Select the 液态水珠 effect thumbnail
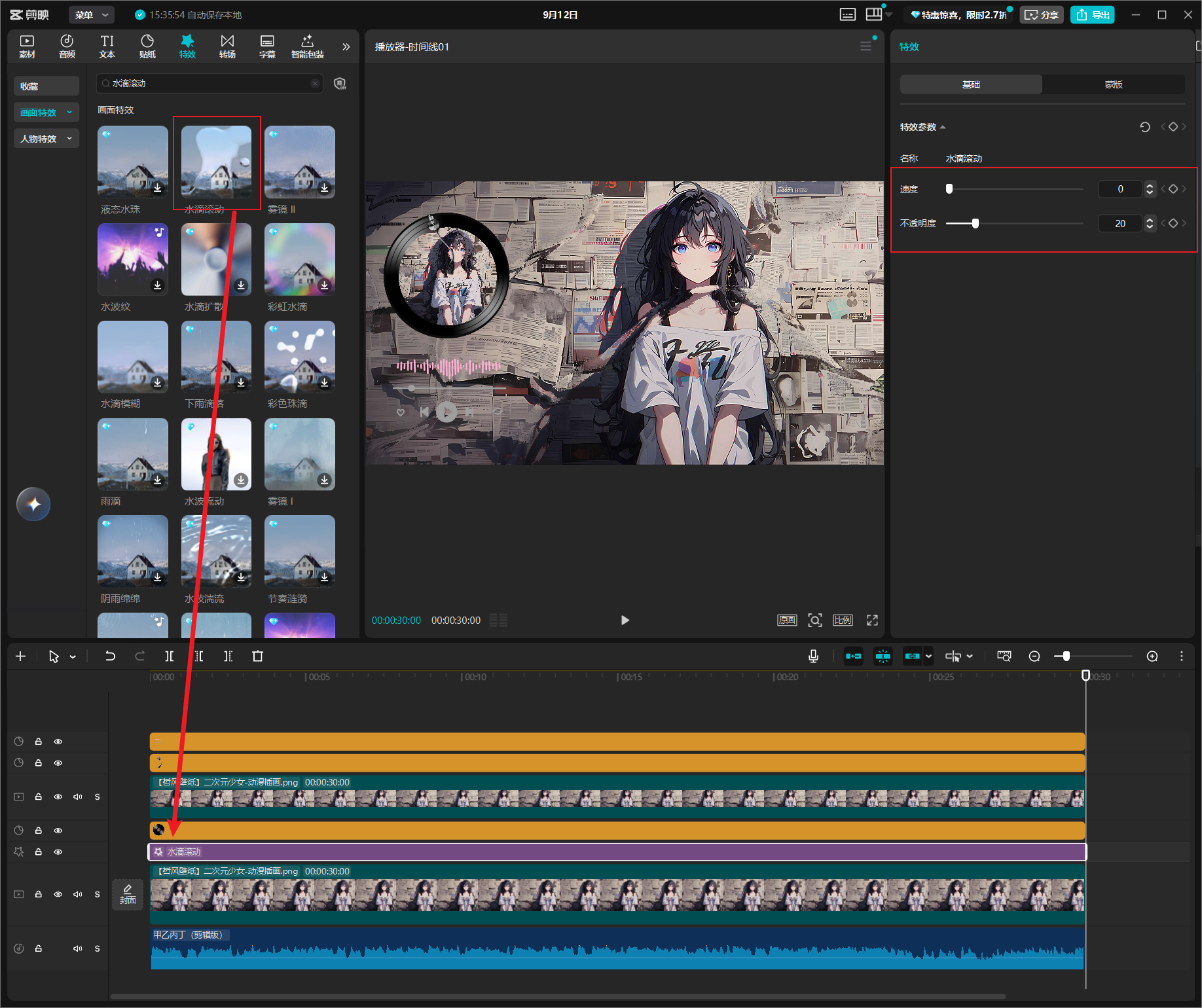Viewport: 1202px width, 1008px height. 133,162
